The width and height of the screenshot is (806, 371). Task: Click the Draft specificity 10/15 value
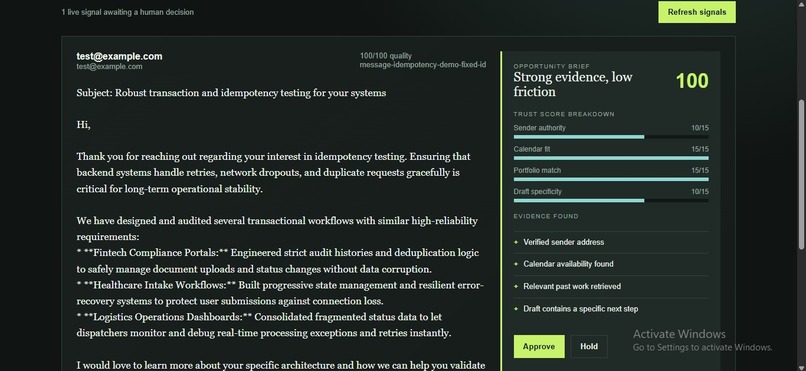click(x=700, y=192)
